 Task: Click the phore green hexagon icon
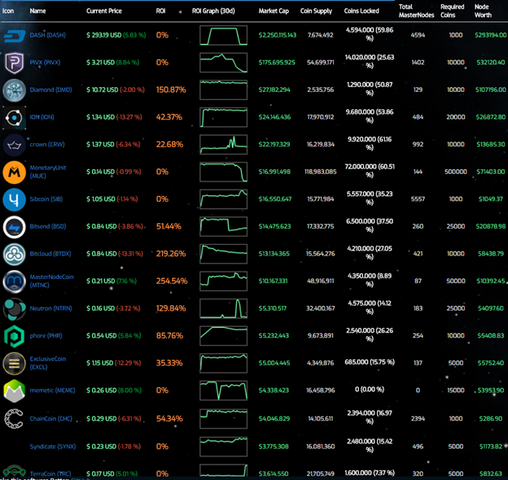(14, 336)
